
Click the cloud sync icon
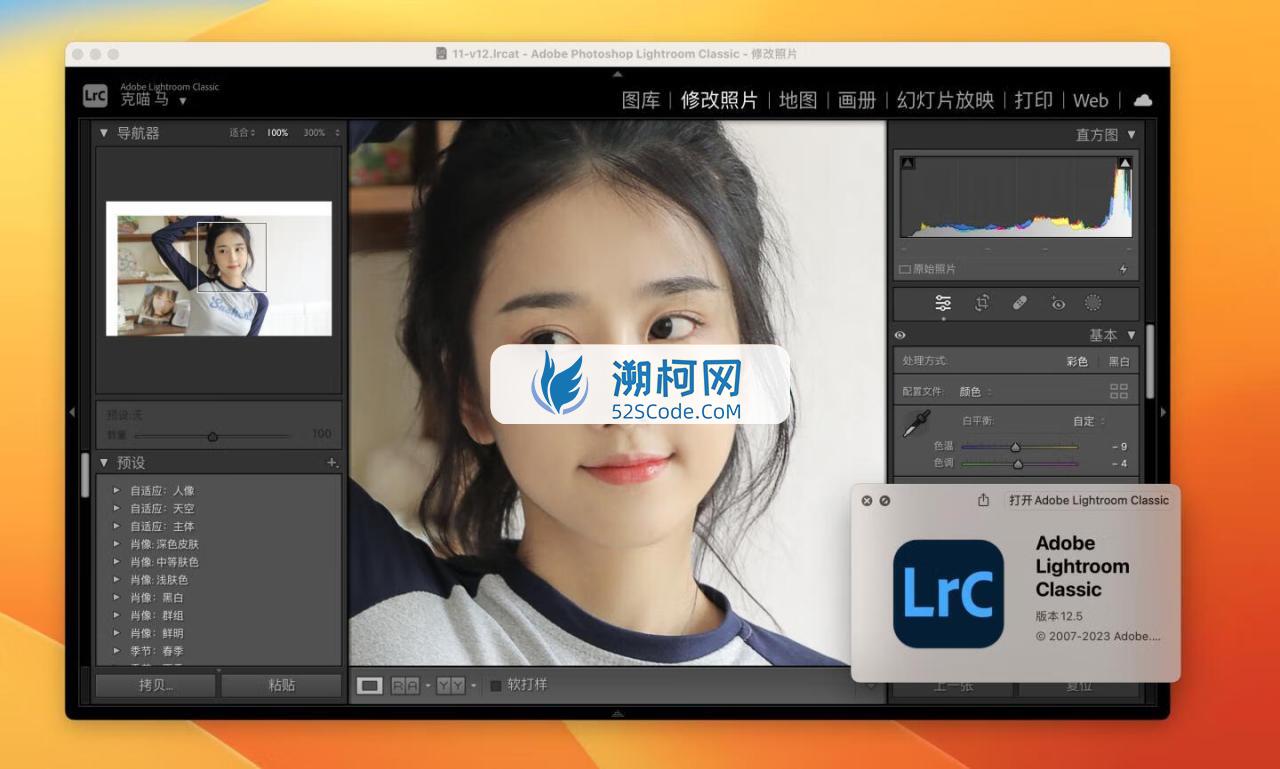[1142, 100]
